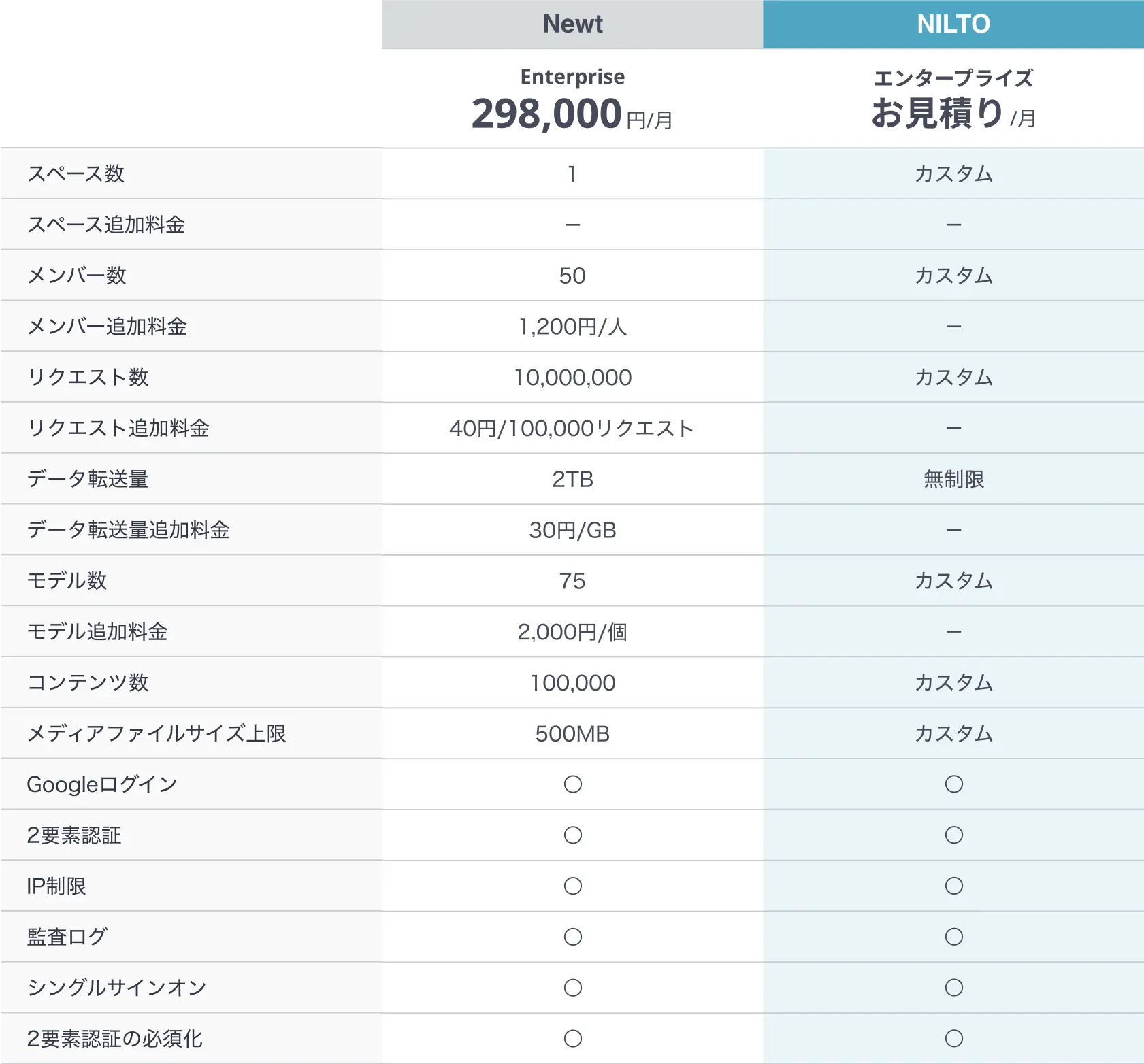Viewport: 1144px width, 1064px height.
Task: Click Newt's circle mark for 監査ログ
Action: click(573, 937)
